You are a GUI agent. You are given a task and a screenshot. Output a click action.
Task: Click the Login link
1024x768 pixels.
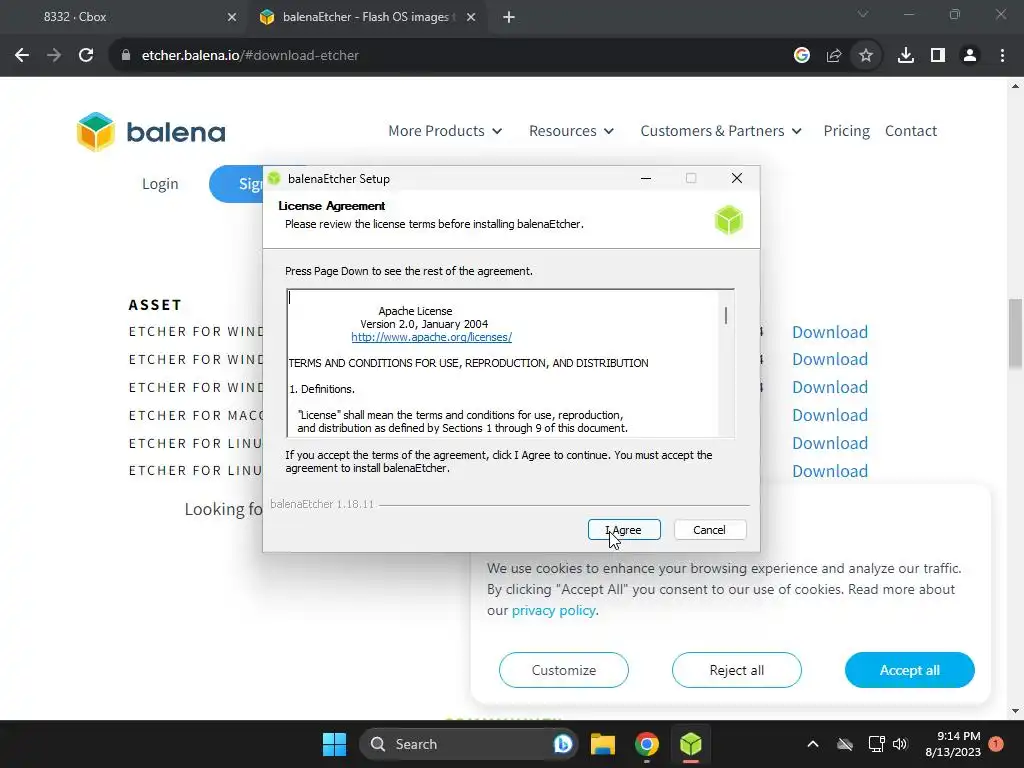click(x=160, y=184)
